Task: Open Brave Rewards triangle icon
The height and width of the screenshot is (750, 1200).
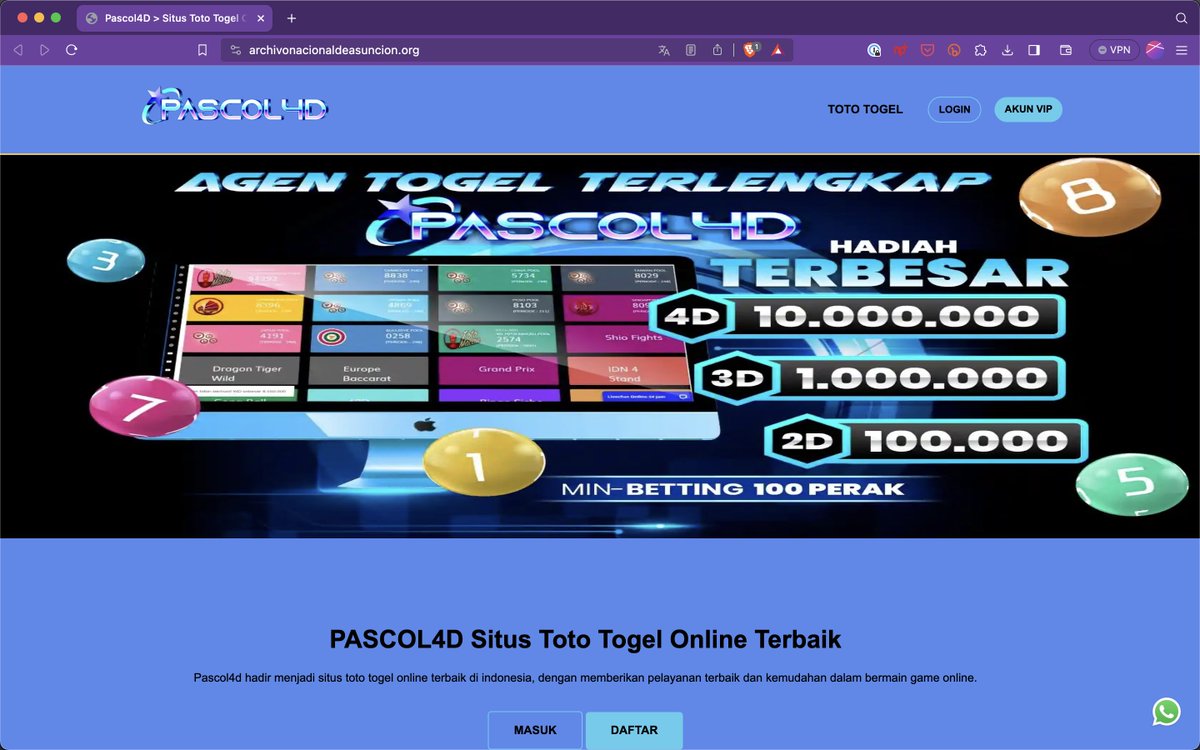Action: pyautogui.click(x=777, y=50)
